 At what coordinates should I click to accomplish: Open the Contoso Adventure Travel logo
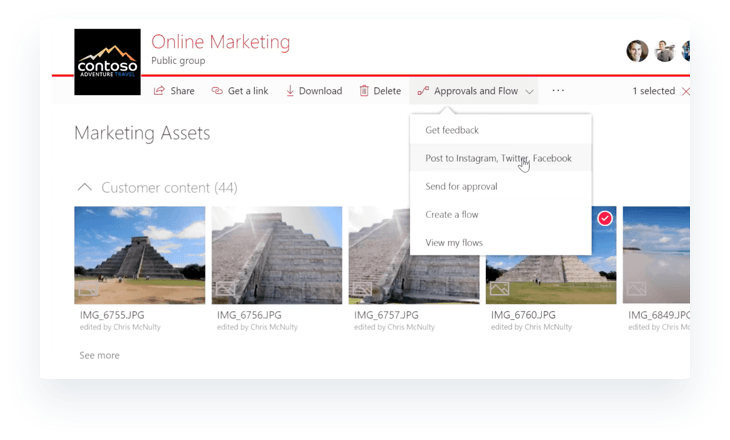point(108,62)
